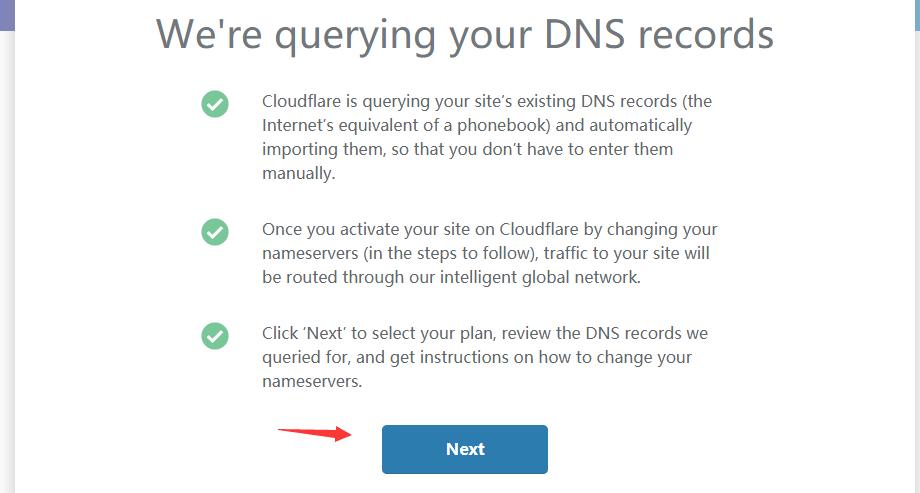Click the word "manually." ending the first paragraph

click(298, 173)
